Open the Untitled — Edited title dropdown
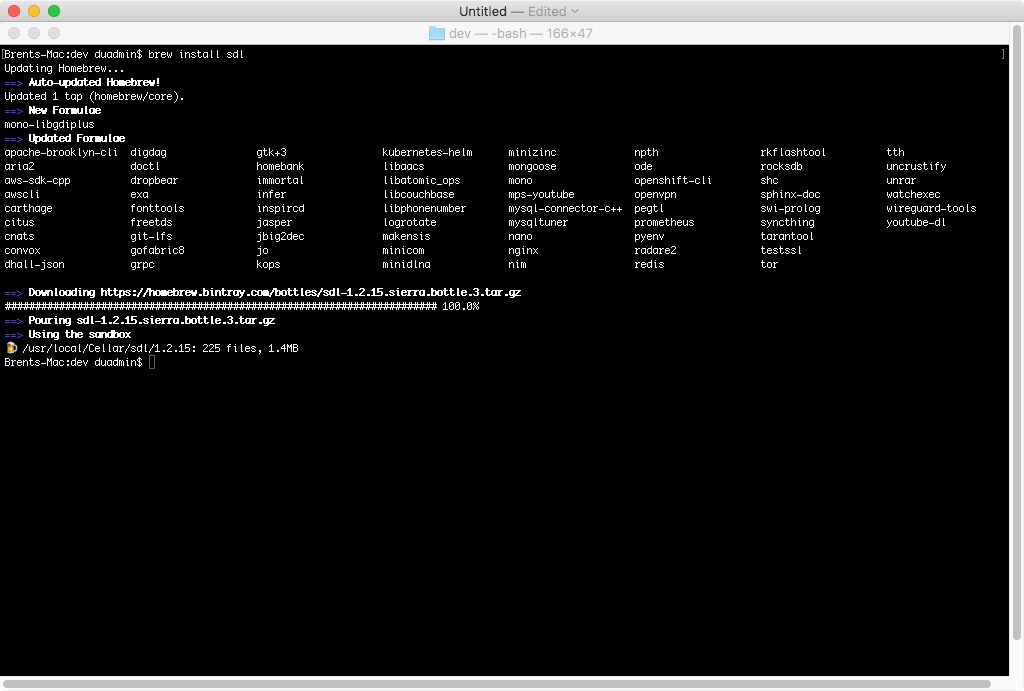Viewport: 1024px width, 691px height. point(575,11)
